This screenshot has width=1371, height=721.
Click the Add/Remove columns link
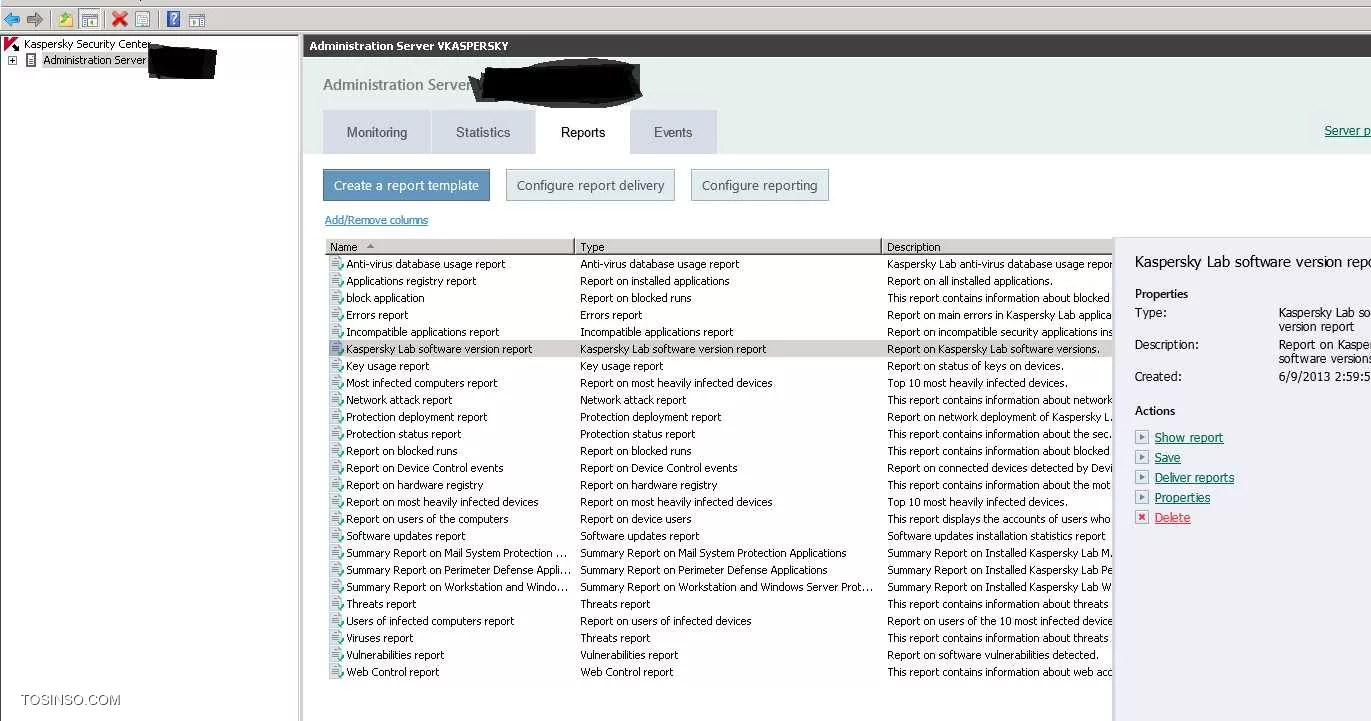pyautogui.click(x=376, y=220)
